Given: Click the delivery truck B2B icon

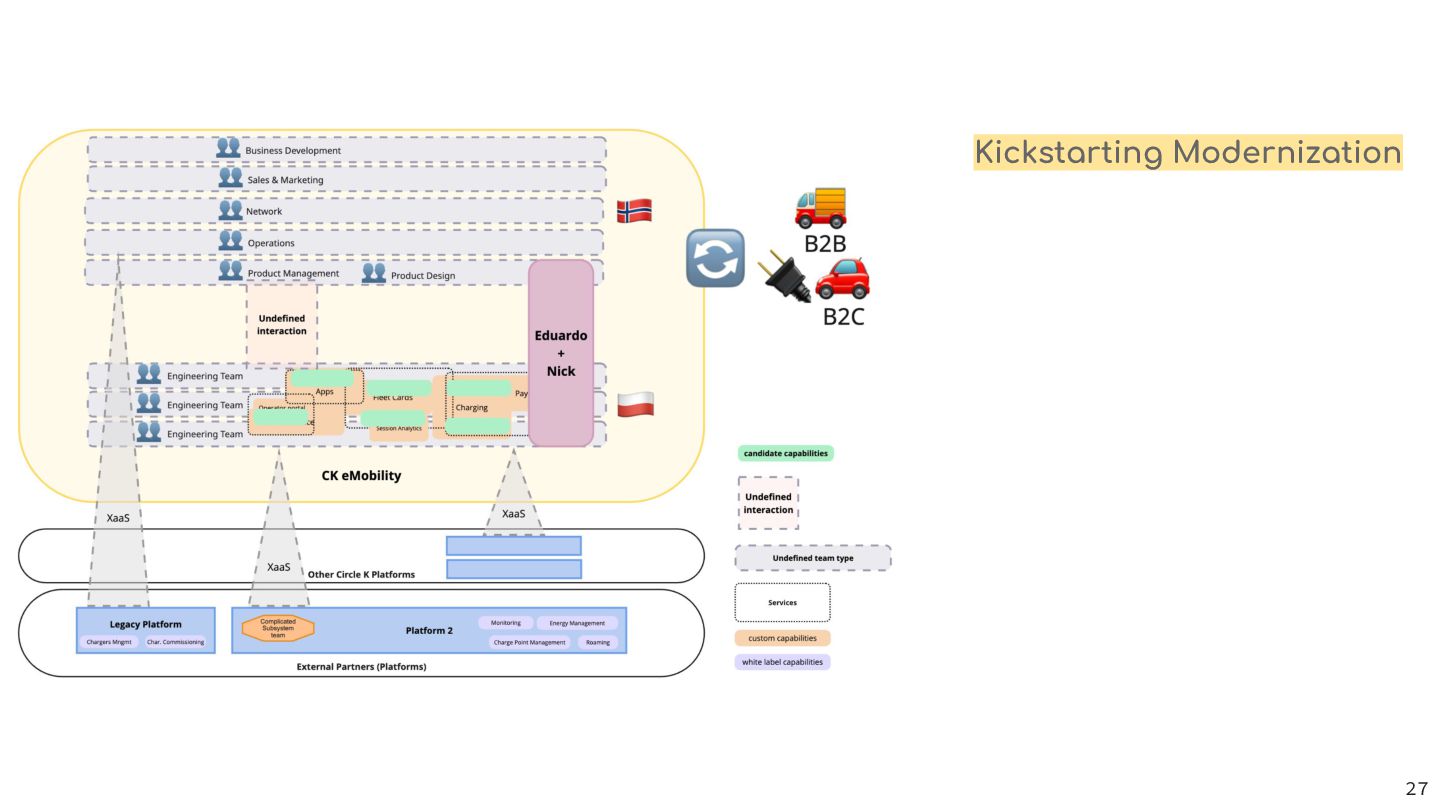Looking at the screenshot, I should coord(821,207).
